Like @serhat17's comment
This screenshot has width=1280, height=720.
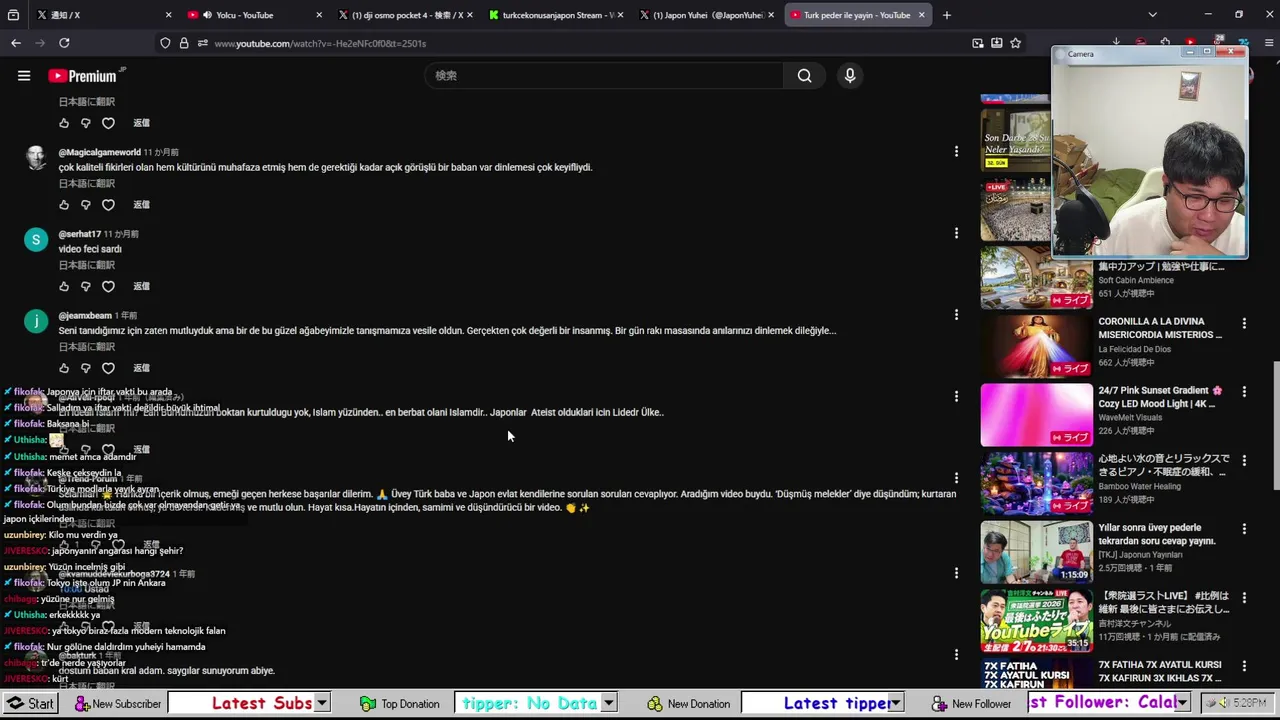(x=64, y=286)
